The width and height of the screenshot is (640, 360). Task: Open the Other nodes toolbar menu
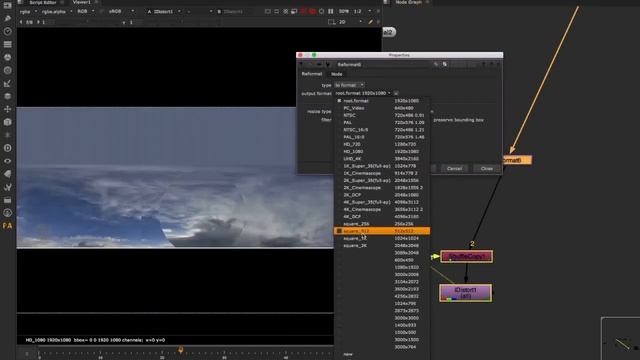pos(7,200)
